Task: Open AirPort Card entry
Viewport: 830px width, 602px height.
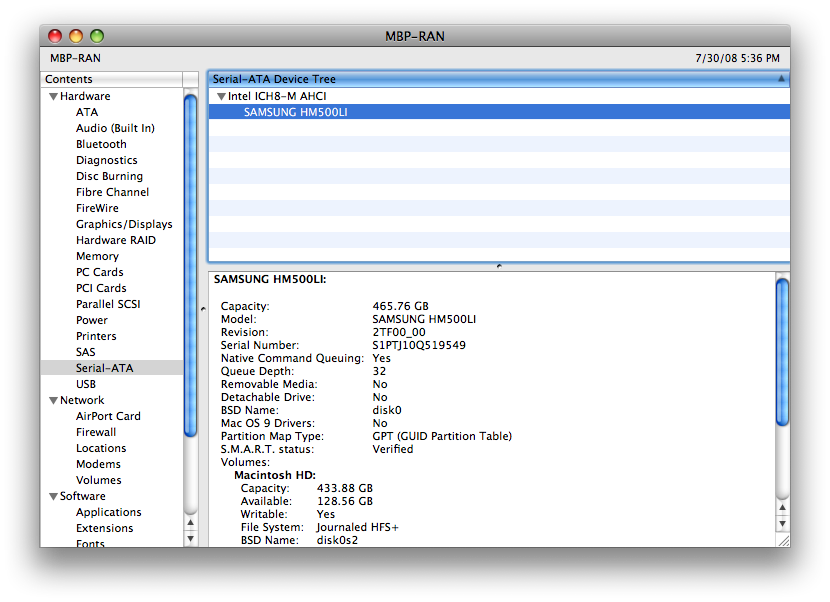Action: 108,416
